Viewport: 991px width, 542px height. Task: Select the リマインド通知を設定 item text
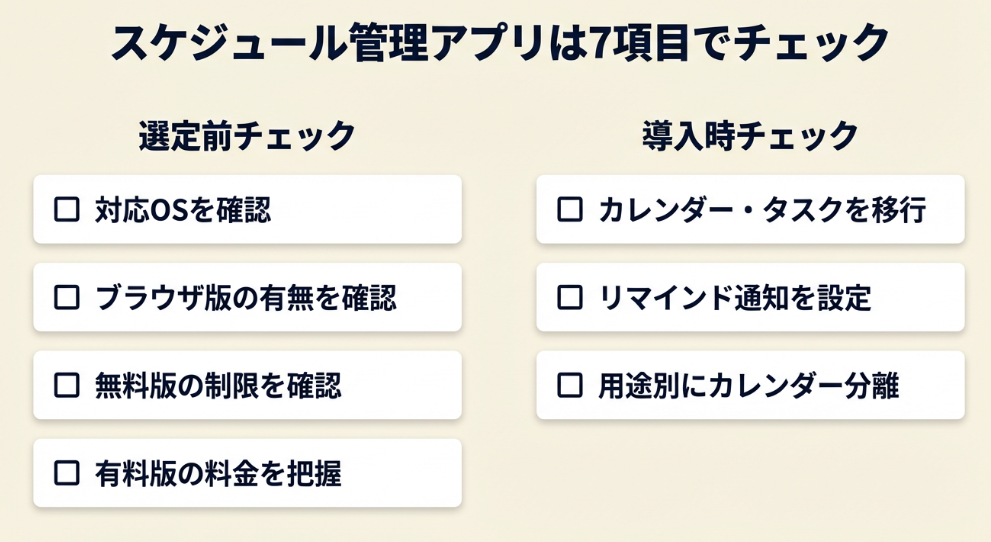735,298
